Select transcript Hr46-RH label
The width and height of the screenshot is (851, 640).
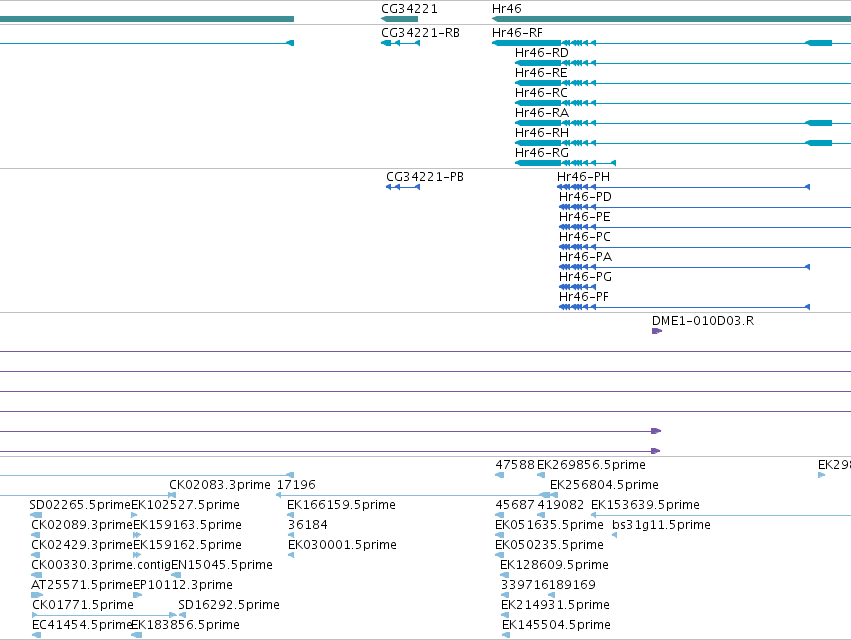coord(542,133)
